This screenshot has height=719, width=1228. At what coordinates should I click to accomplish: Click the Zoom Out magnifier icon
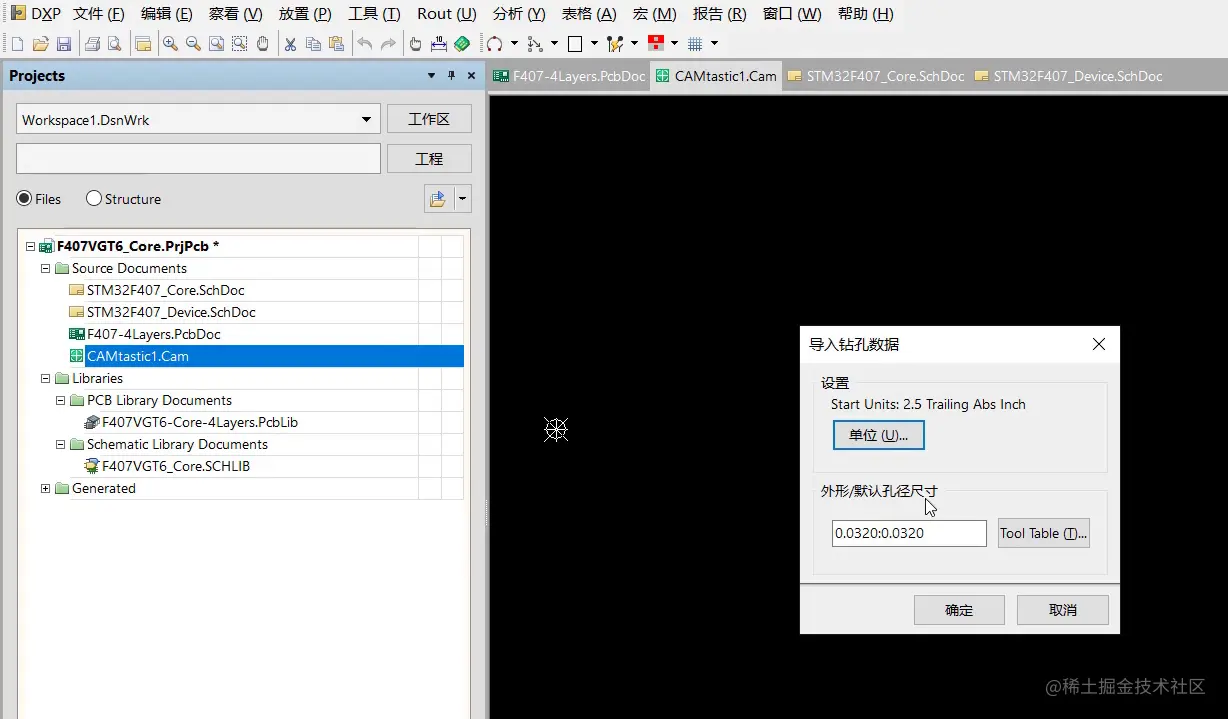point(193,44)
